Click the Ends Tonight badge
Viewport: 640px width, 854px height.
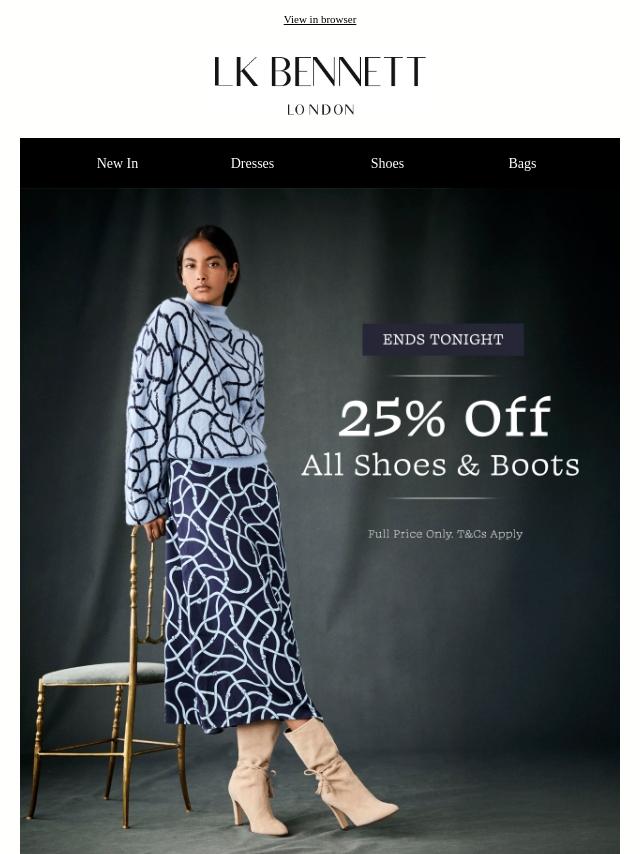pos(443,339)
